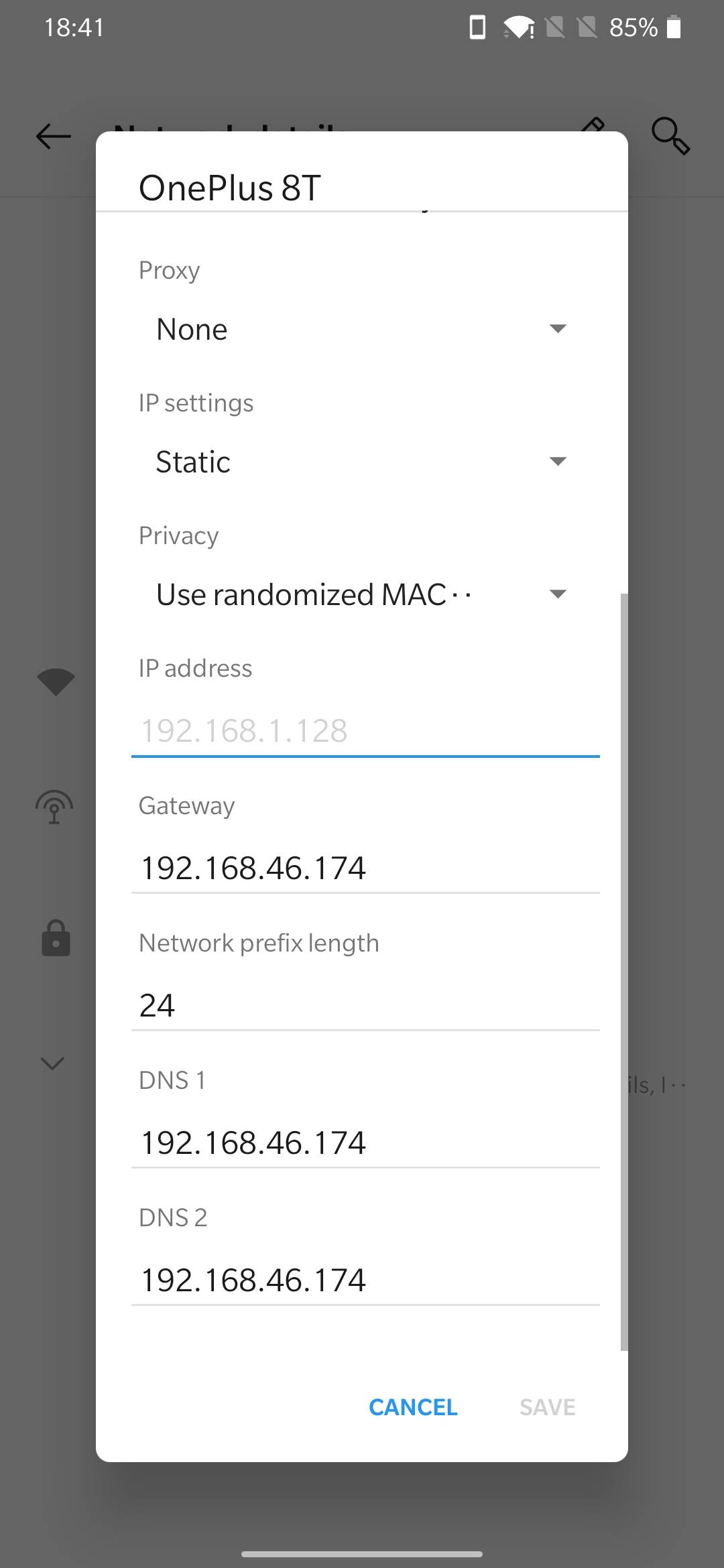This screenshot has height=1568, width=724.
Task: Tap the battery status icon
Action: (674, 27)
